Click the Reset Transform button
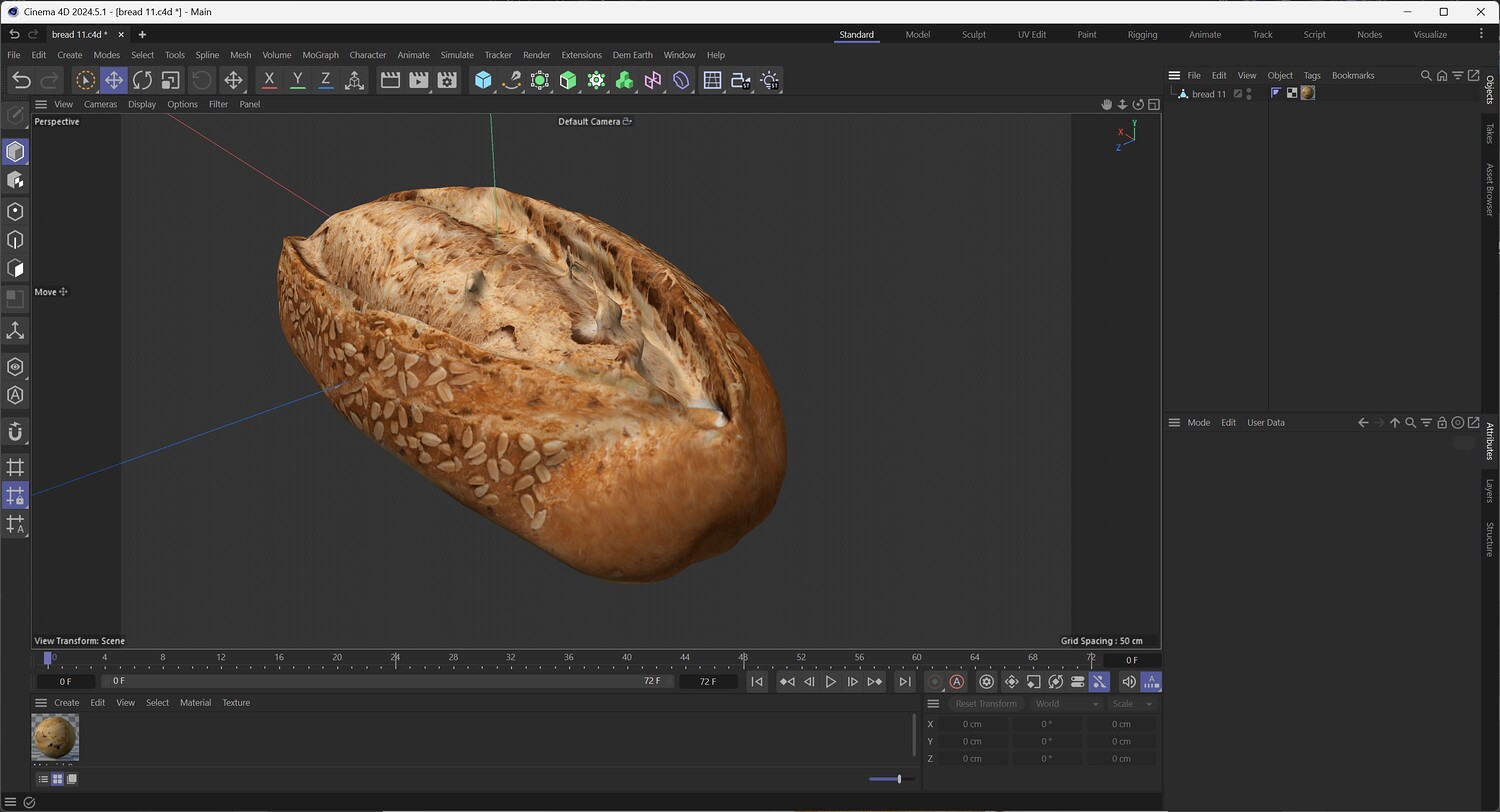1500x812 pixels. click(x=985, y=704)
